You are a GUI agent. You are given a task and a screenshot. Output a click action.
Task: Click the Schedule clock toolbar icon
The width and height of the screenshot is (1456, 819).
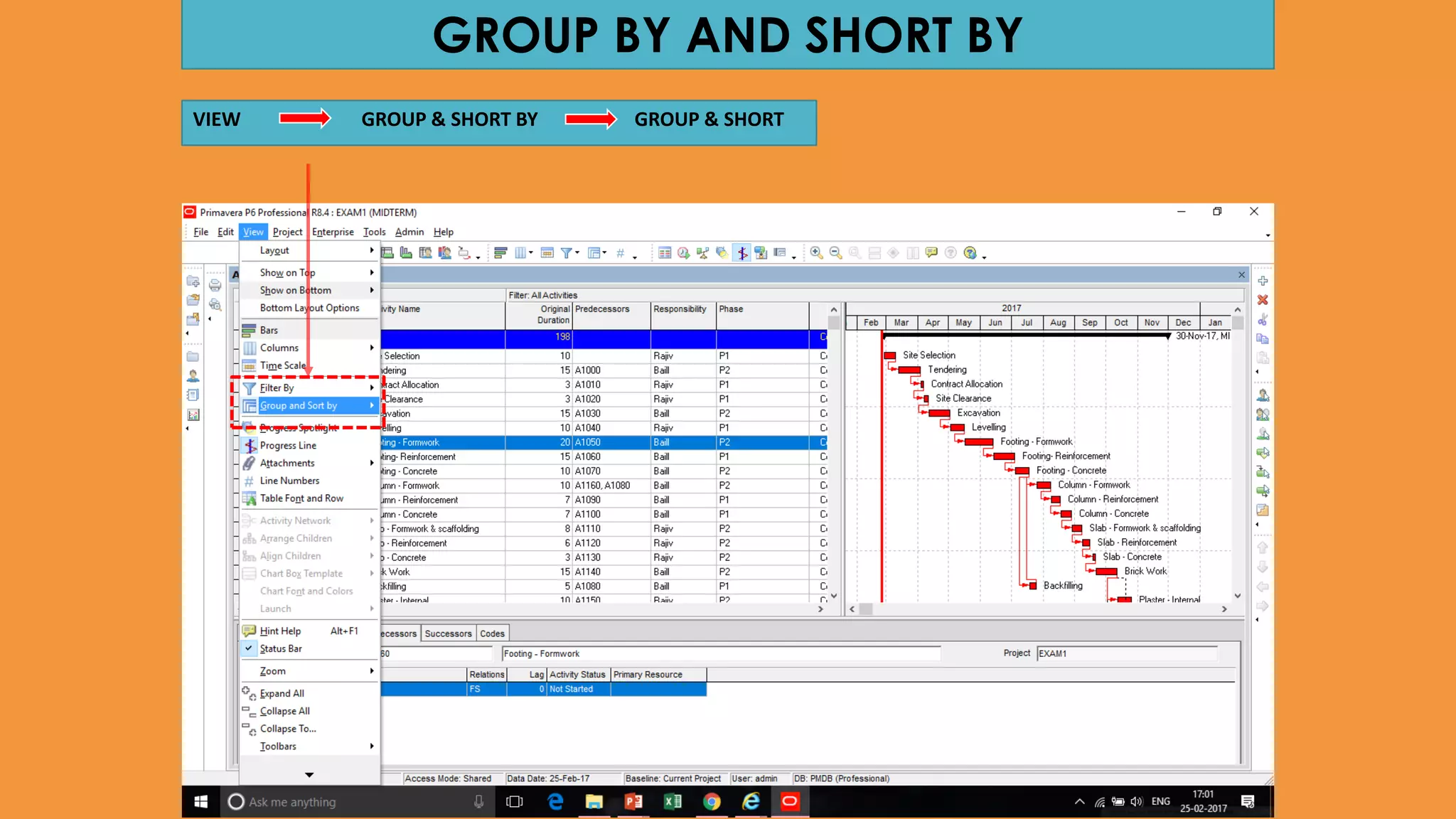[x=683, y=253]
